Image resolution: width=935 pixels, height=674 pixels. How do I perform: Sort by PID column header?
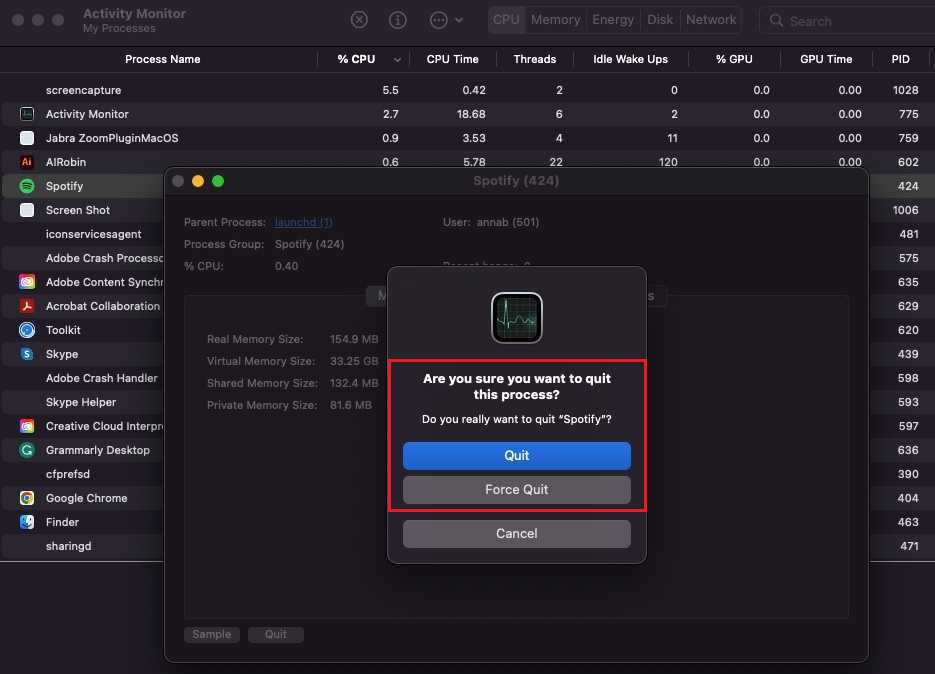coord(900,59)
